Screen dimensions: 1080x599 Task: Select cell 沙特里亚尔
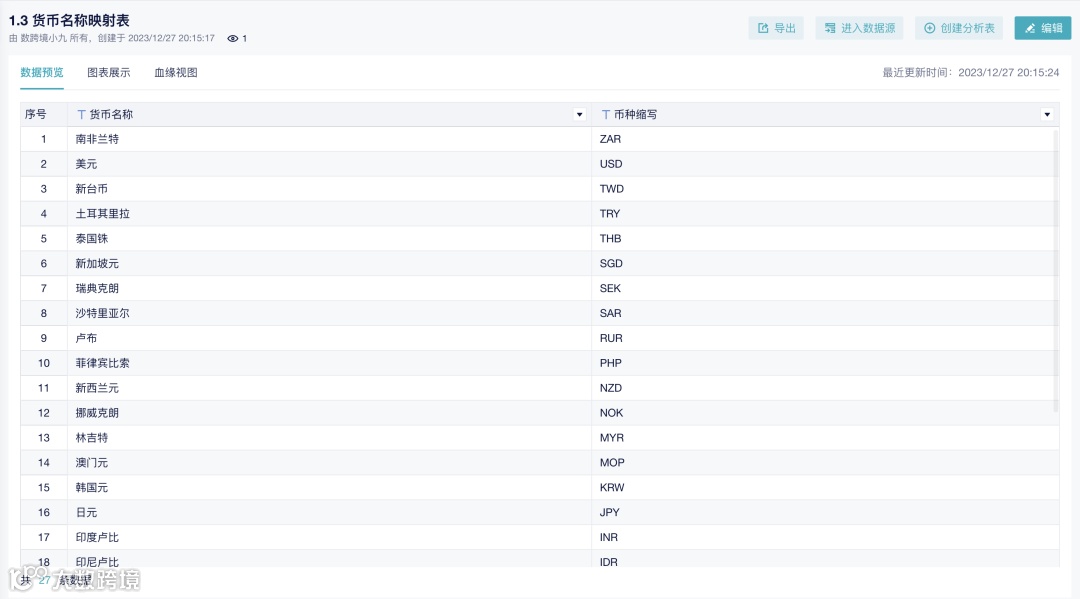pyautogui.click(x=329, y=313)
